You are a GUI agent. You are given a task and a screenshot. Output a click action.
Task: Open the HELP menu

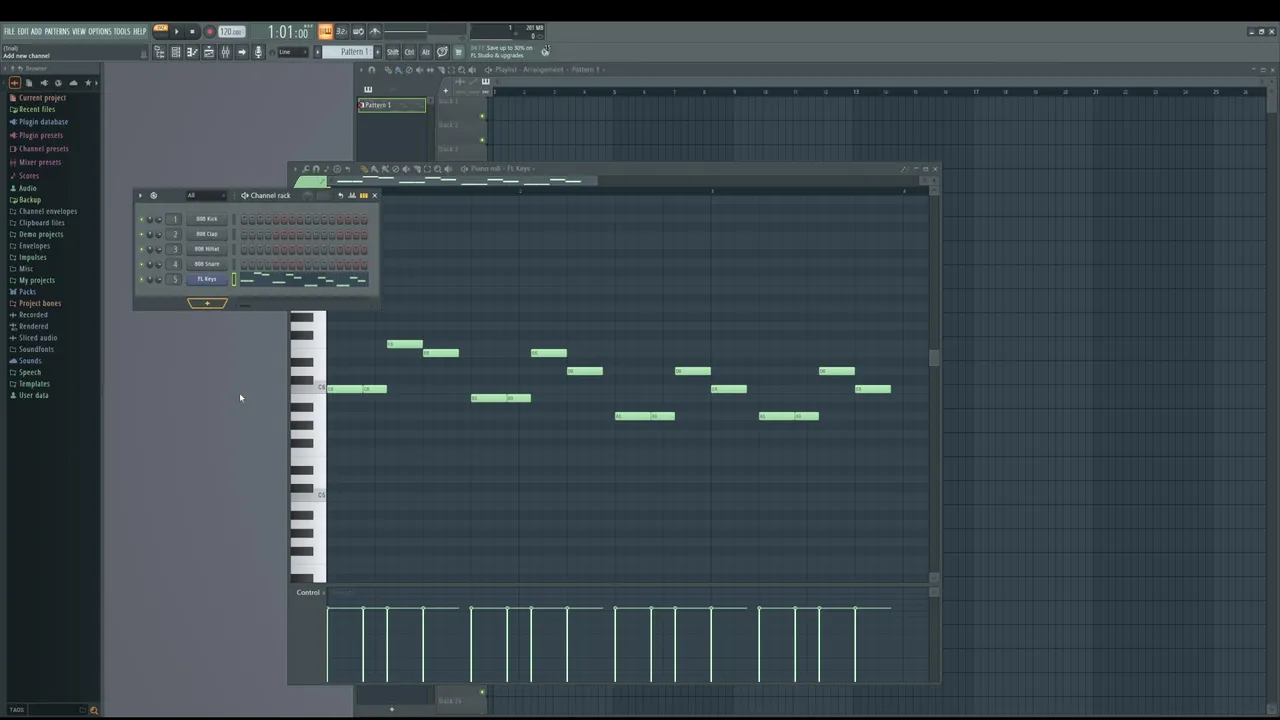(x=140, y=32)
